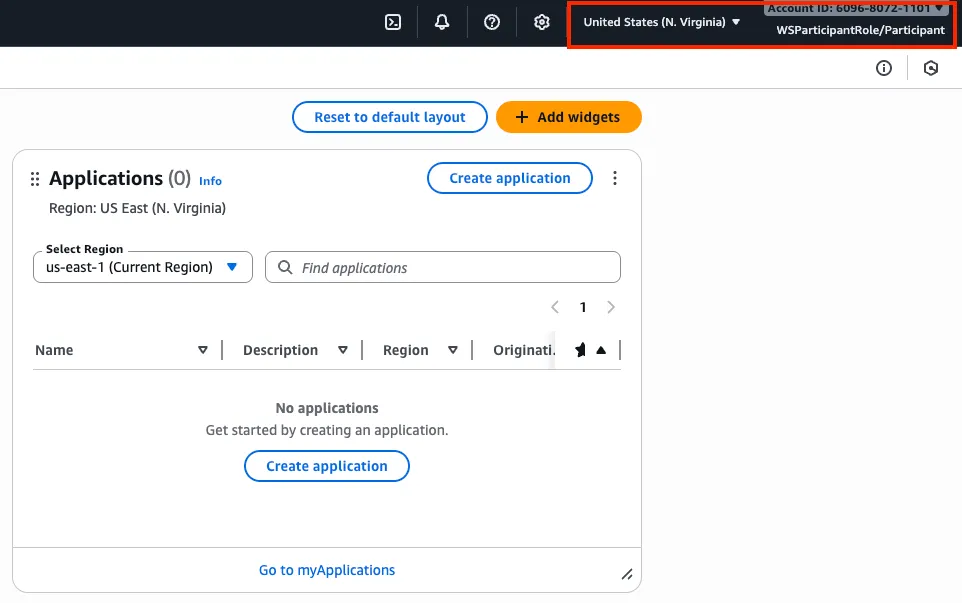962x603 pixels.
Task: Click the hexagon icon at the top right
Action: click(x=931, y=68)
